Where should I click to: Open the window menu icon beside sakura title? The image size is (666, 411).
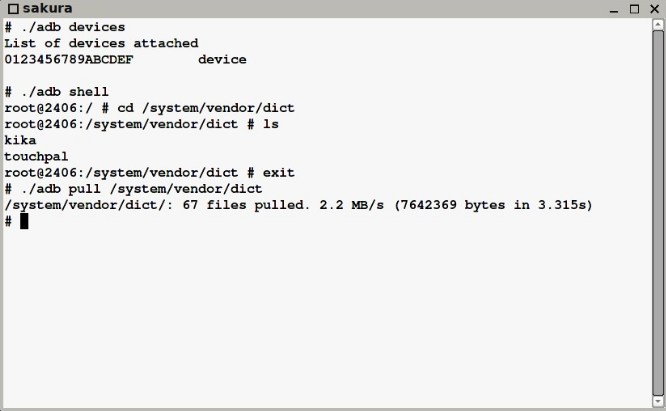pyautogui.click(x=14, y=8)
